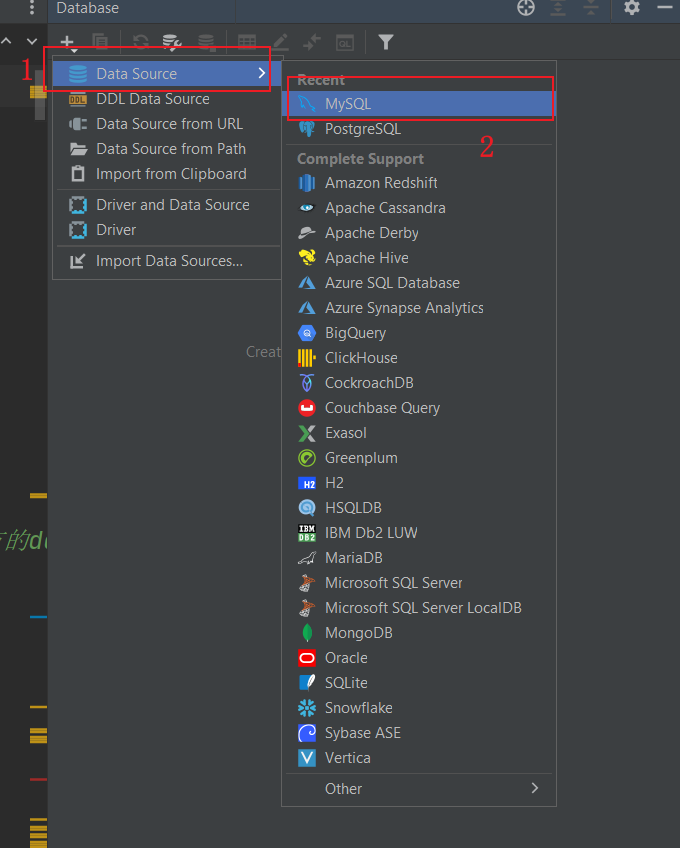This screenshot has width=680, height=848.
Task: Click the Database panel title tab
Action: (x=88, y=8)
